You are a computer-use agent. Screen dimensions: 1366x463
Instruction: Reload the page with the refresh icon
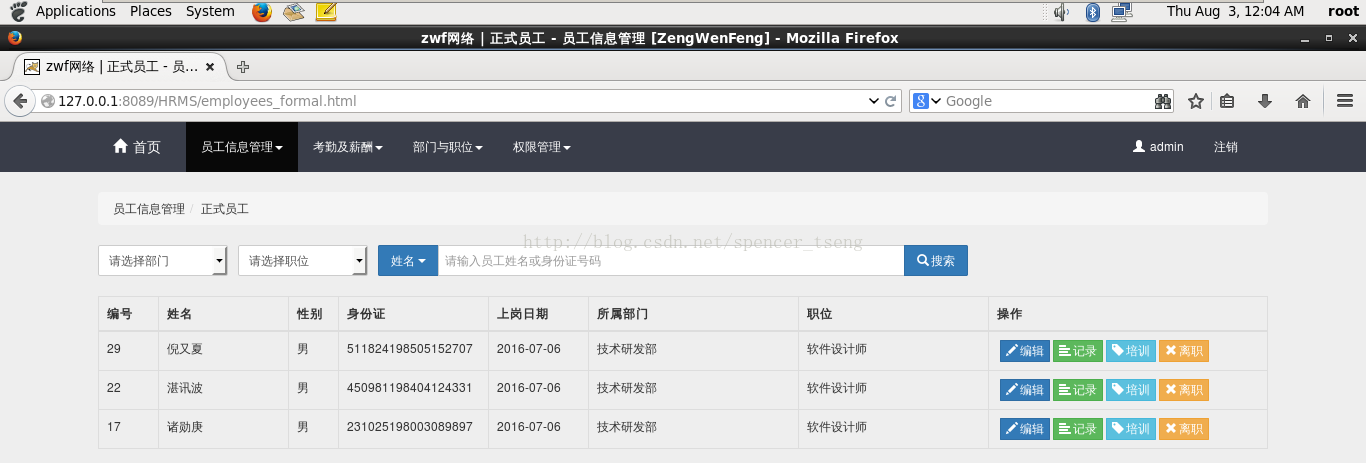click(890, 101)
